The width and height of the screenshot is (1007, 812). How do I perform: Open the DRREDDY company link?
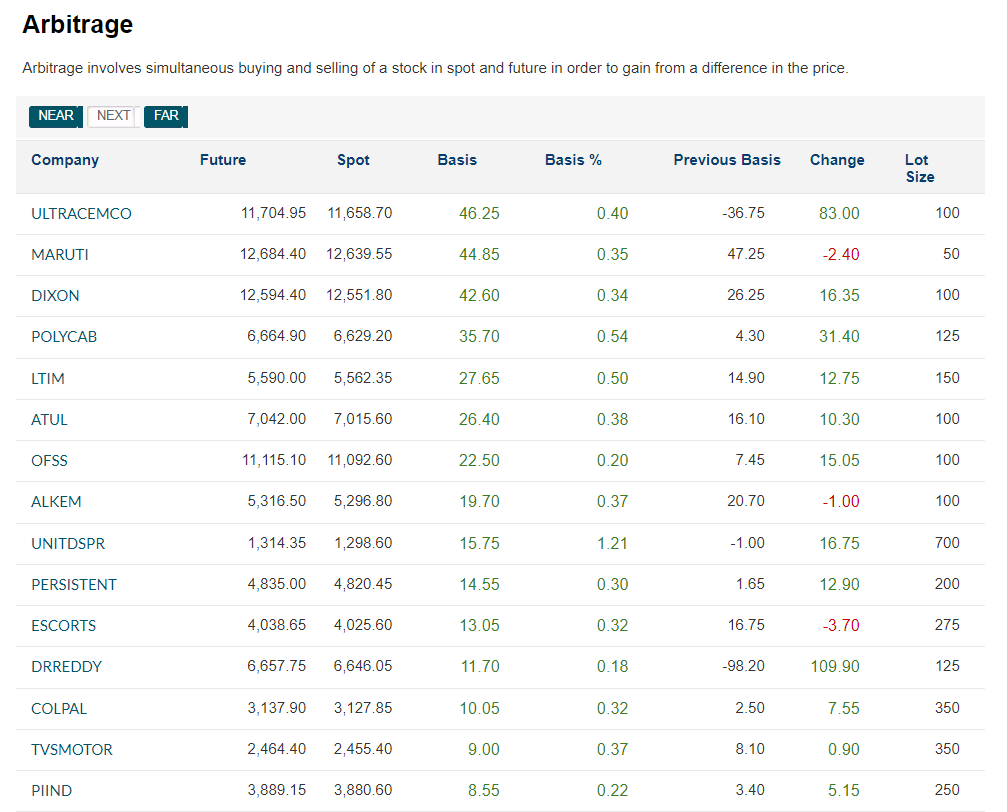click(x=67, y=667)
